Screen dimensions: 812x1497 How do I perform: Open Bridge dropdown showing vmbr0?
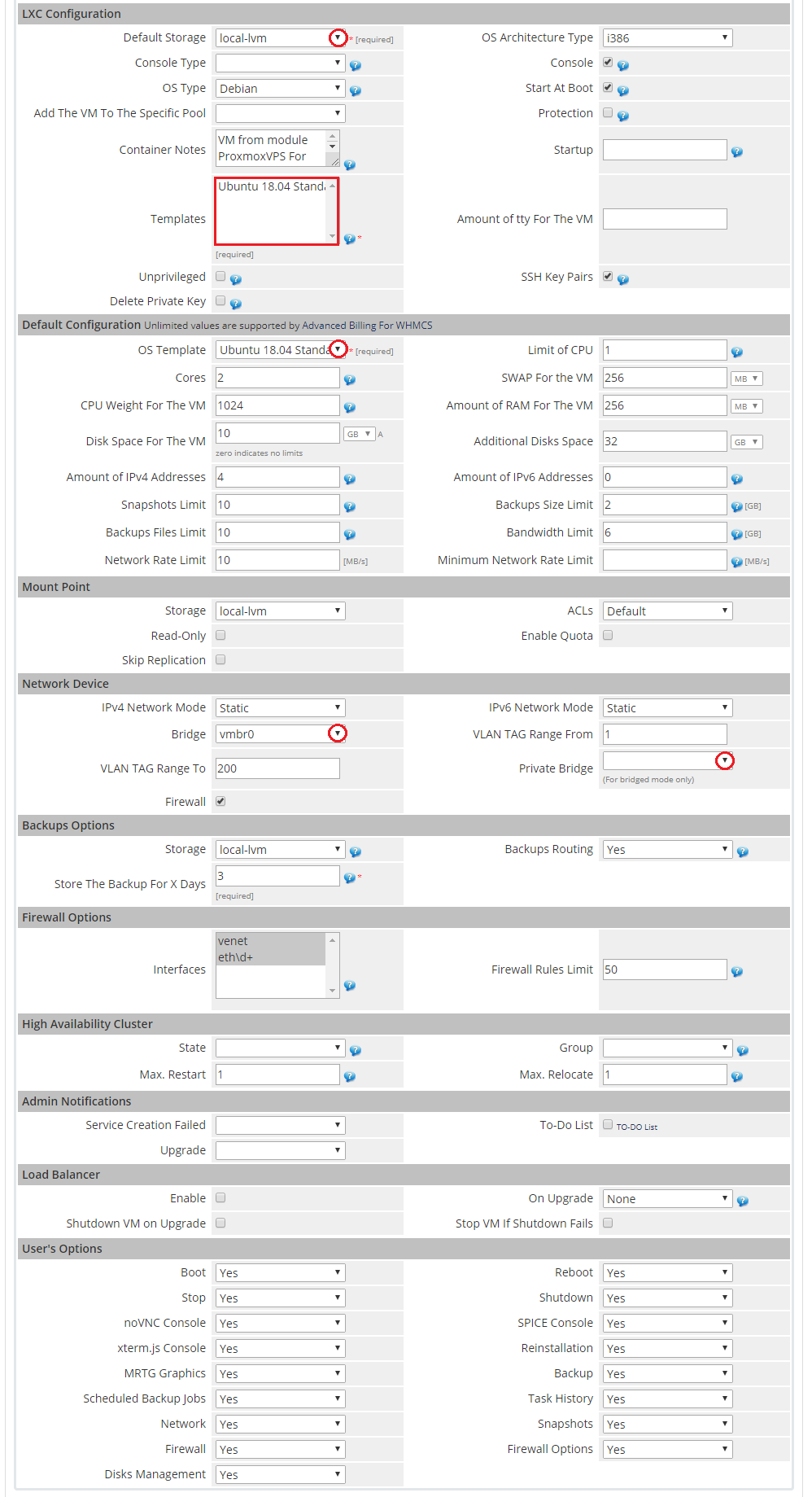281,733
